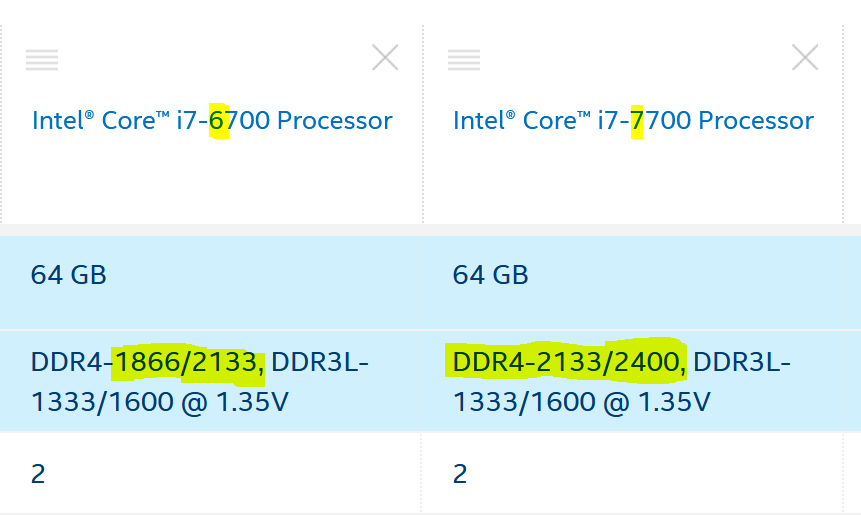
Task: Open the Intel Core i7-6700 Processor link
Action: point(212,121)
